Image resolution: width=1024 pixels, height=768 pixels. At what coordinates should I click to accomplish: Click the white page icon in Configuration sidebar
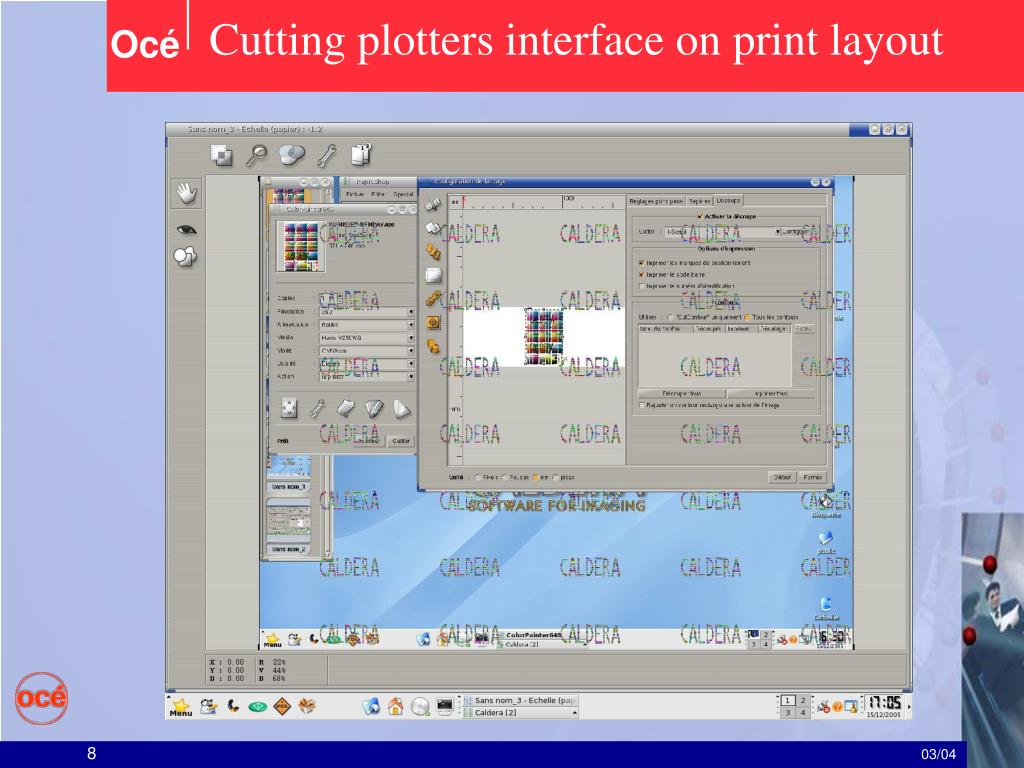pos(433,275)
